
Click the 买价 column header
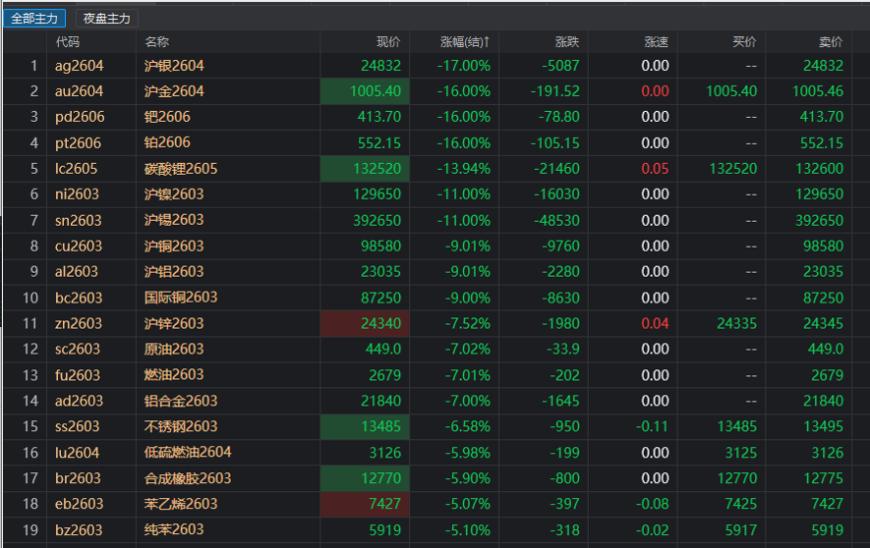[x=744, y=42]
